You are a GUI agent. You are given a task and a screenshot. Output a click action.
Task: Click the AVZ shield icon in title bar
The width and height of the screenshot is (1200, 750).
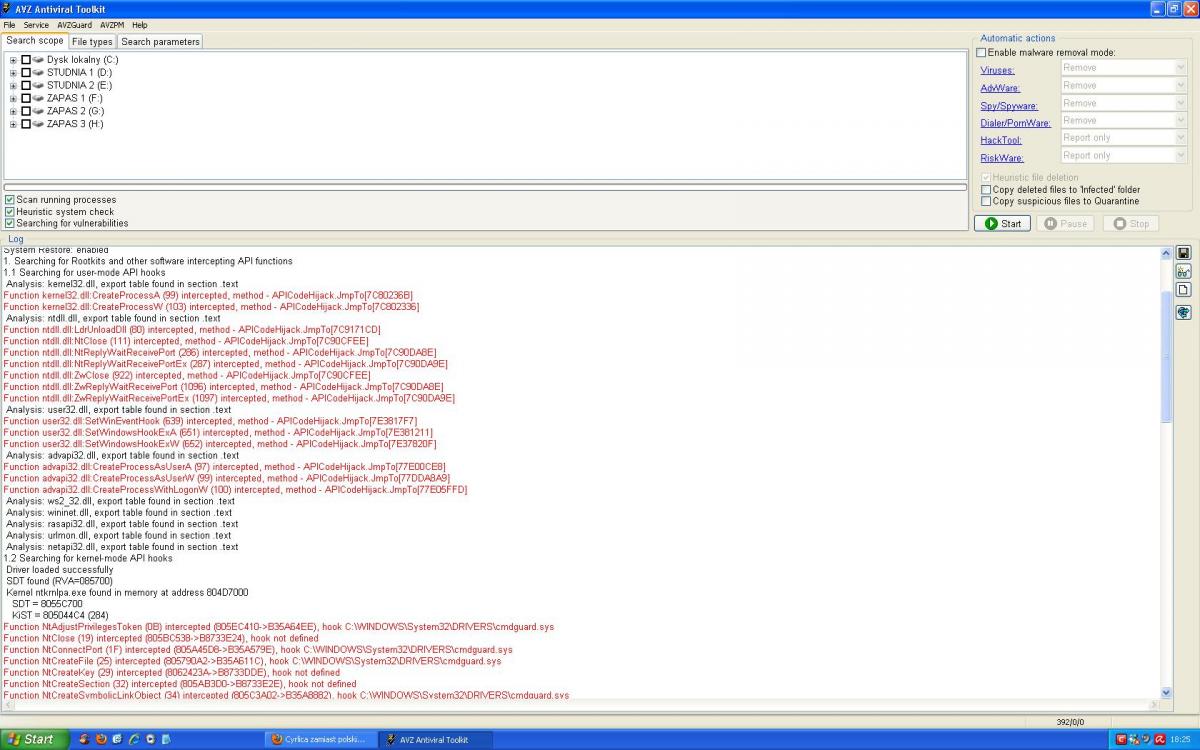point(7,9)
